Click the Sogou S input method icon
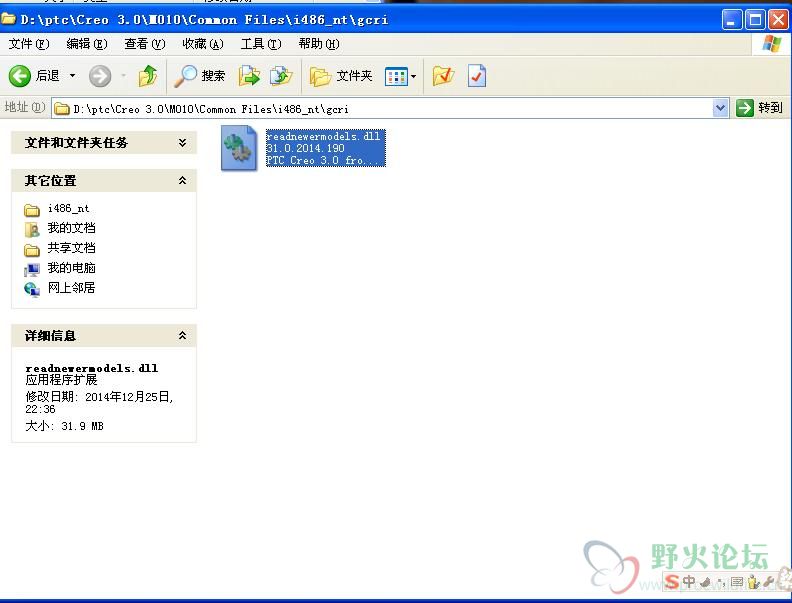 672,582
